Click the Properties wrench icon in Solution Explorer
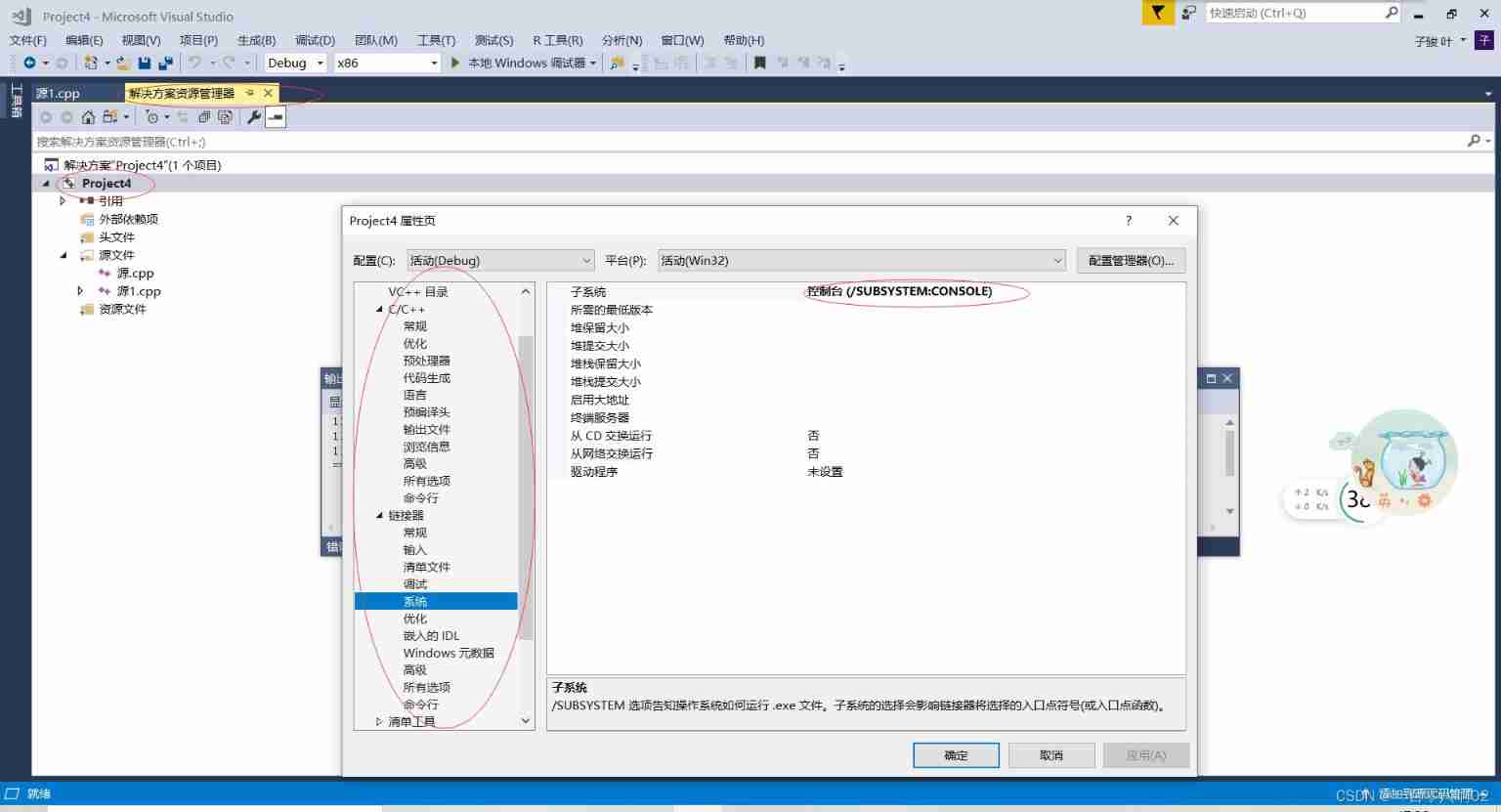This screenshot has width=1501, height=812. 255,116
